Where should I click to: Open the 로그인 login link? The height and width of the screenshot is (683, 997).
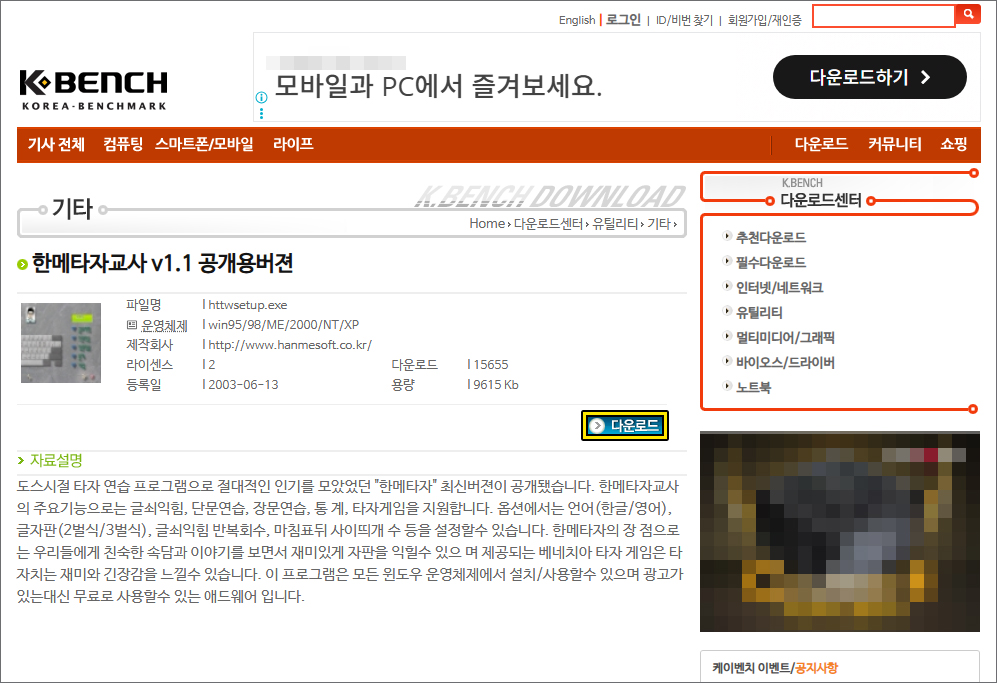[x=623, y=20]
